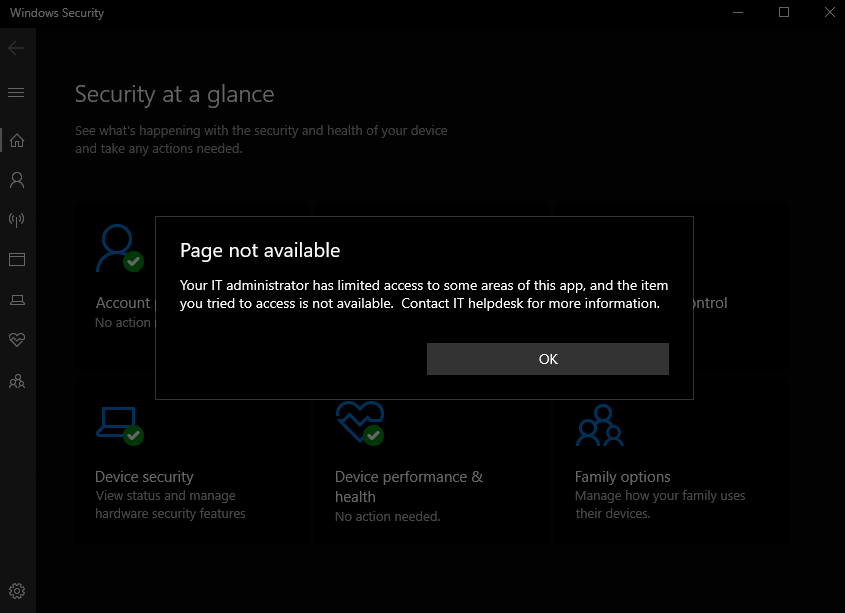Click OK in the Page not available dialog

tap(548, 359)
